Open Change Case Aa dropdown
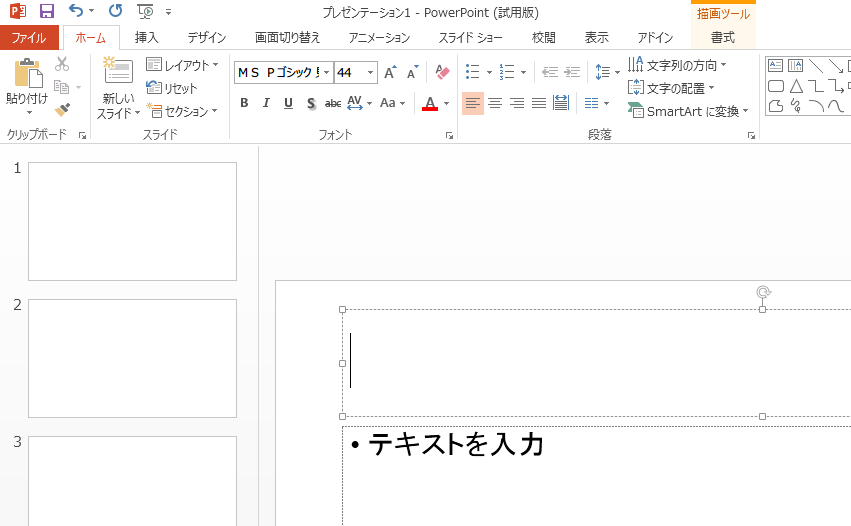 tap(392, 103)
